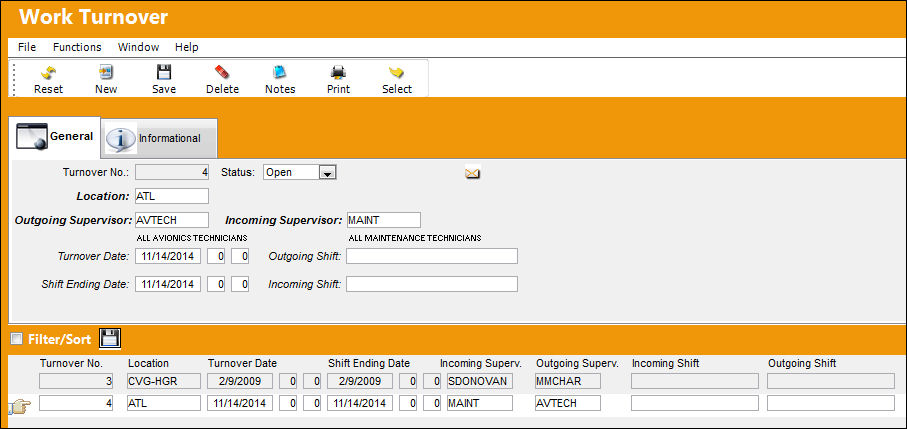Click Incoming Shift cell in row 4

coord(695,403)
